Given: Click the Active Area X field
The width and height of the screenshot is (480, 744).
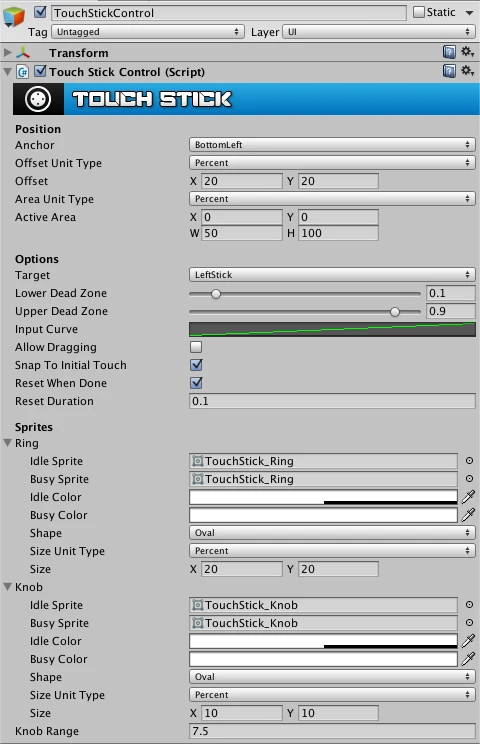Looking at the screenshot, I should 242,217.
